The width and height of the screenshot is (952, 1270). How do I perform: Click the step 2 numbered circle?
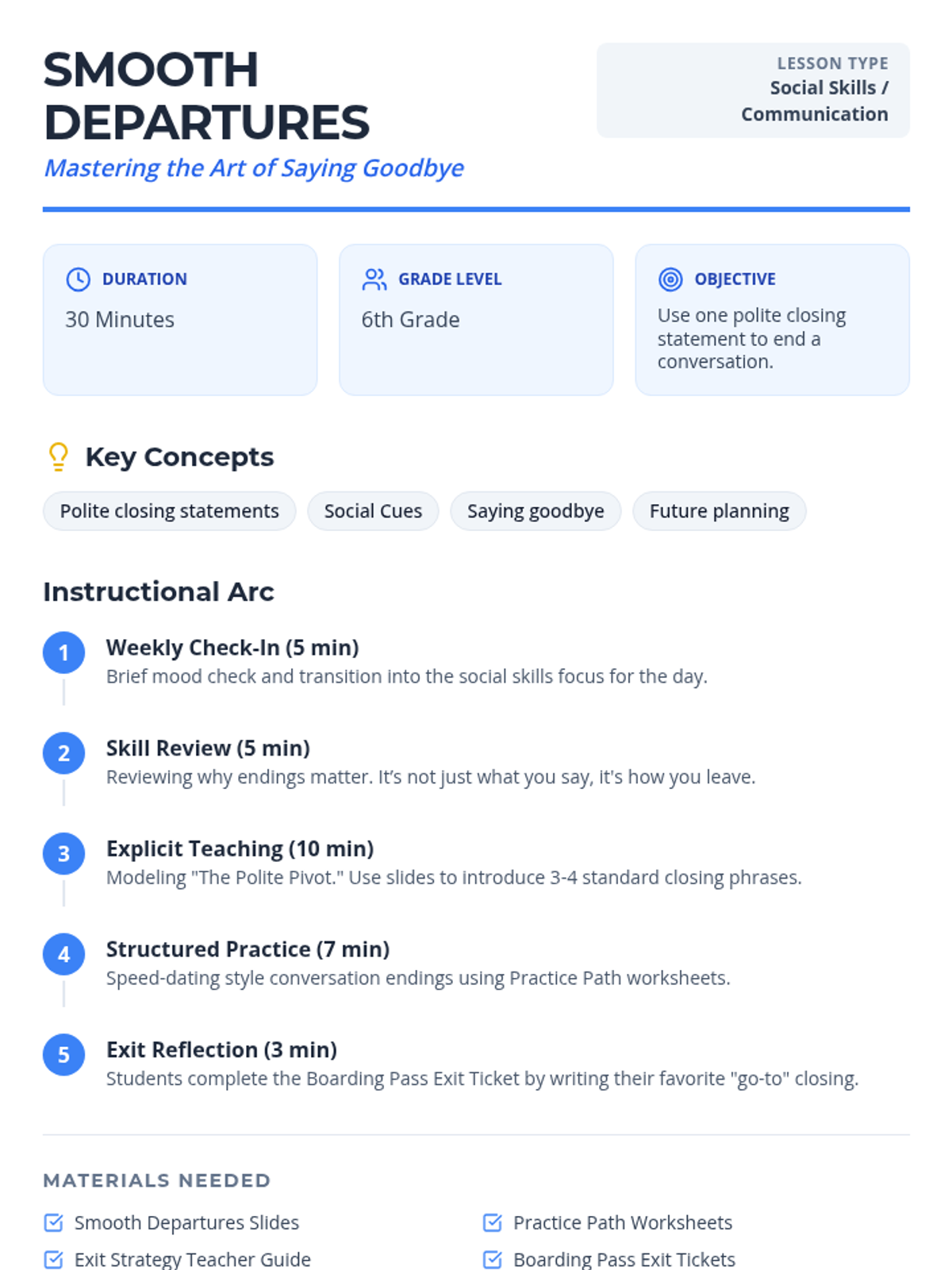click(x=63, y=753)
